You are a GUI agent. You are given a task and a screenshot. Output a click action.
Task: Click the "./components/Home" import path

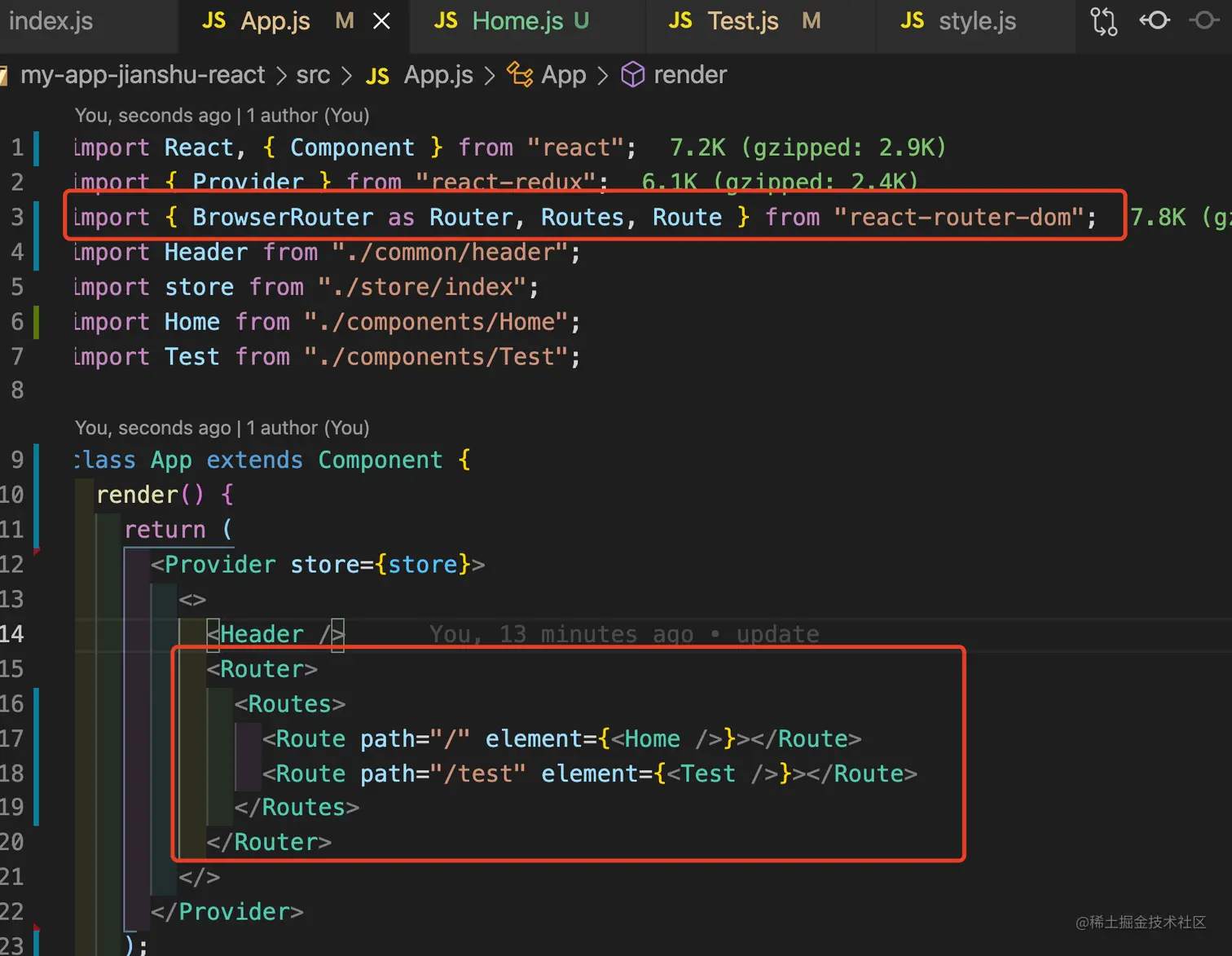click(x=436, y=322)
